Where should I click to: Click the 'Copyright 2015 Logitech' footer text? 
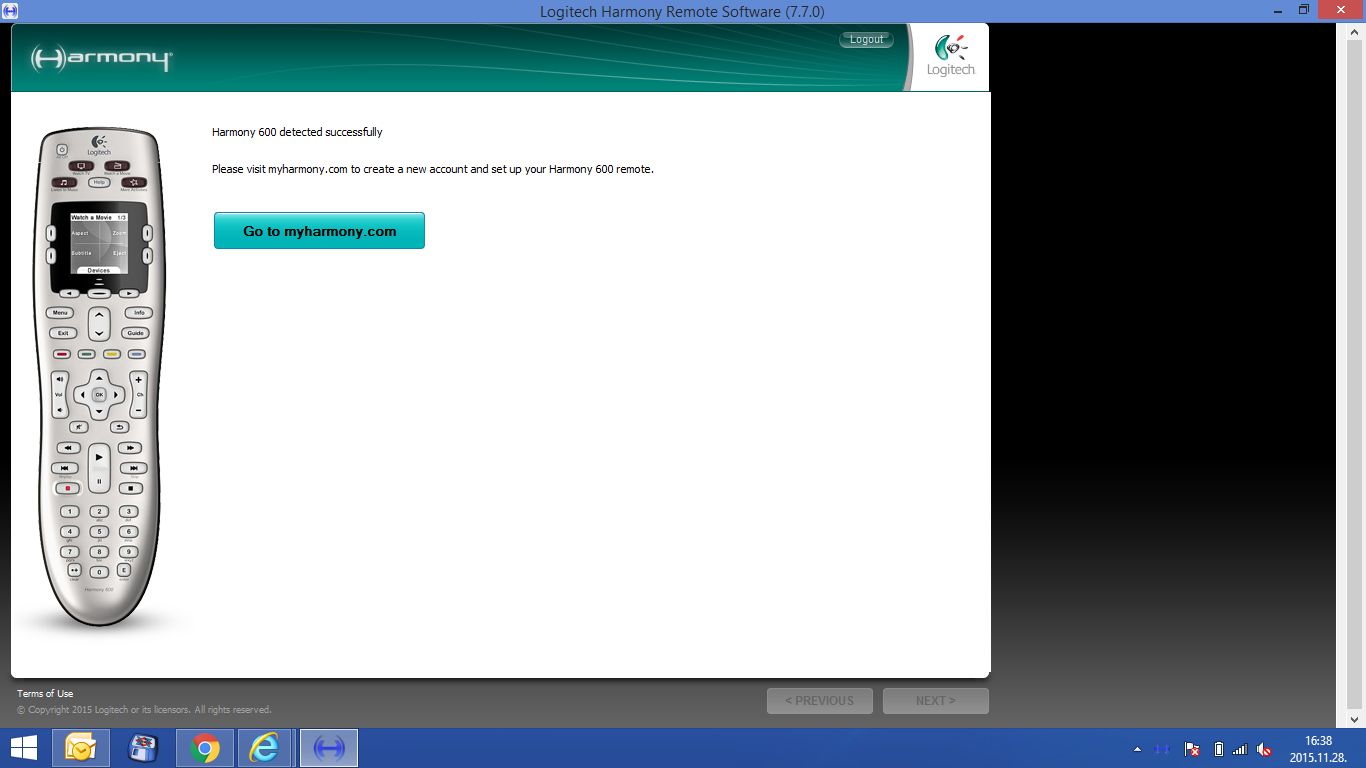point(144,710)
